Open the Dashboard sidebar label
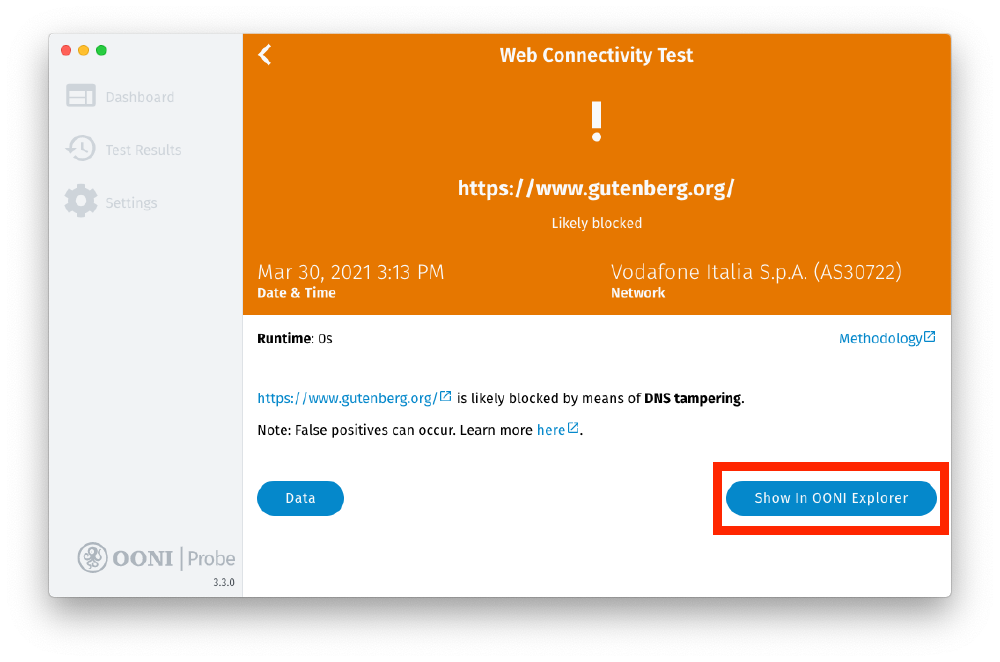 click(139, 97)
